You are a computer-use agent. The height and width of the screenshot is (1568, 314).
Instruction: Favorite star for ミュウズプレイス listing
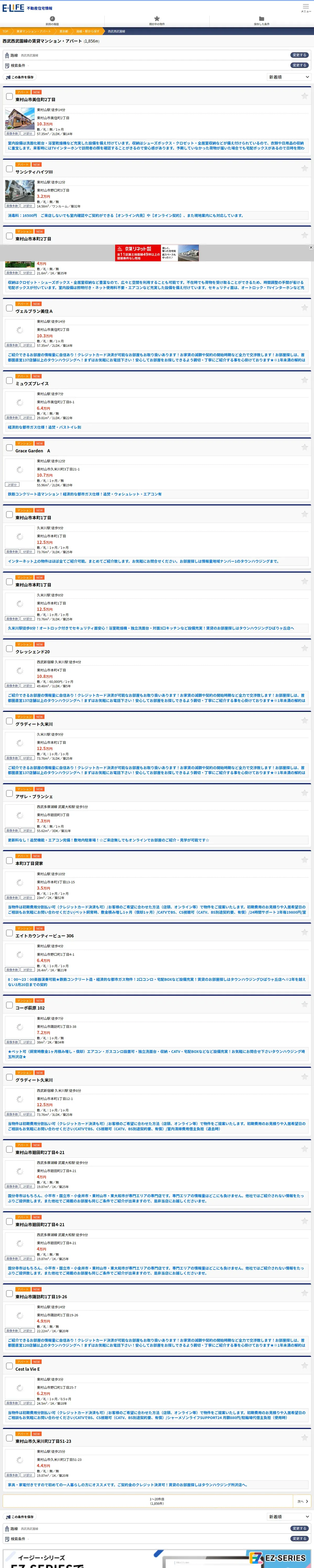click(x=304, y=381)
